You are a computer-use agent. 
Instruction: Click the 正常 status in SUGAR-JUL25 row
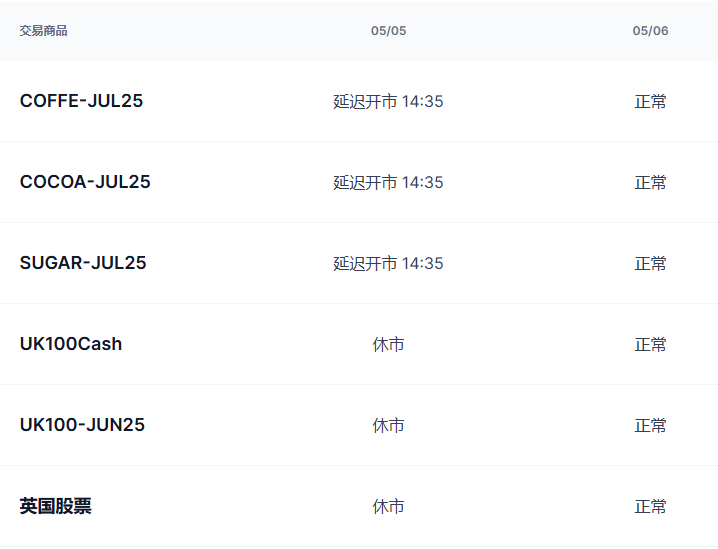pos(650,263)
